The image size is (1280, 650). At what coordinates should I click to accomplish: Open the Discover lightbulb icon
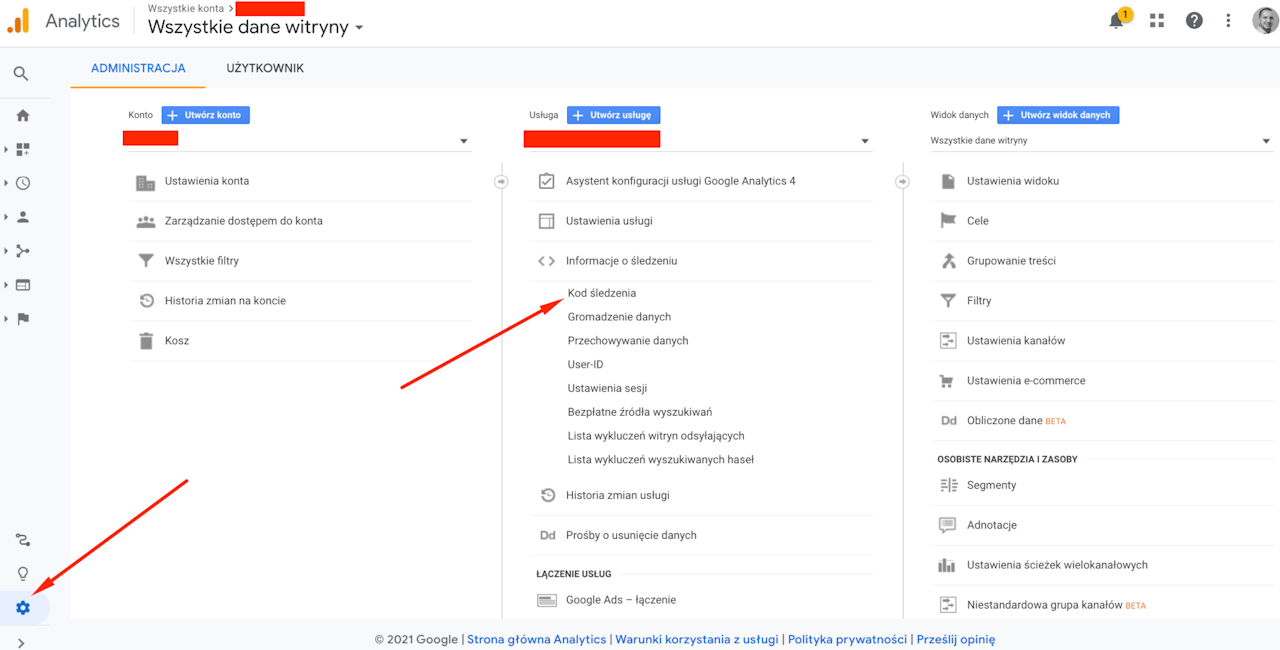23,574
